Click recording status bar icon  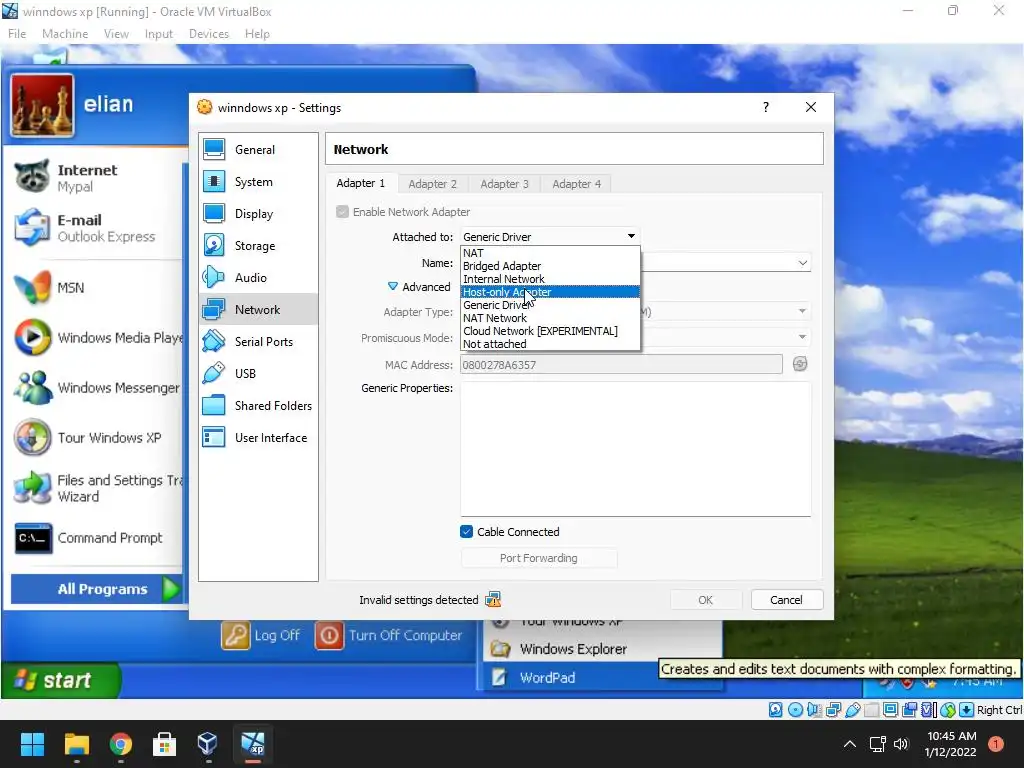pyautogui.click(x=910, y=710)
